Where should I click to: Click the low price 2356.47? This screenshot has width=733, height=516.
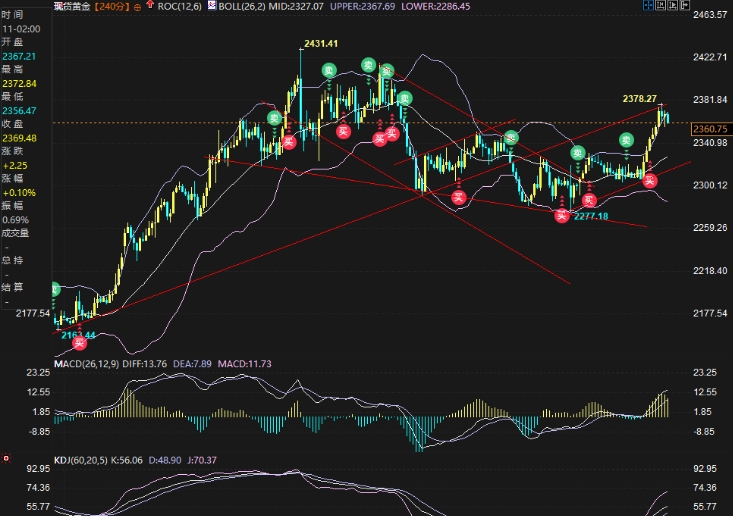(19, 111)
